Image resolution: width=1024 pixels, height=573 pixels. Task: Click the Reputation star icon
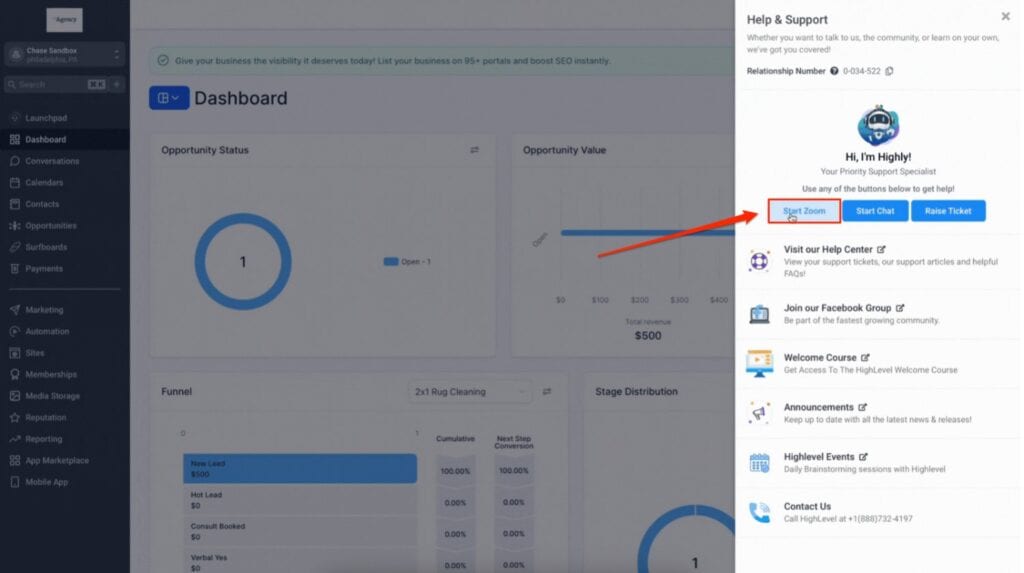[x=14, y=418]
